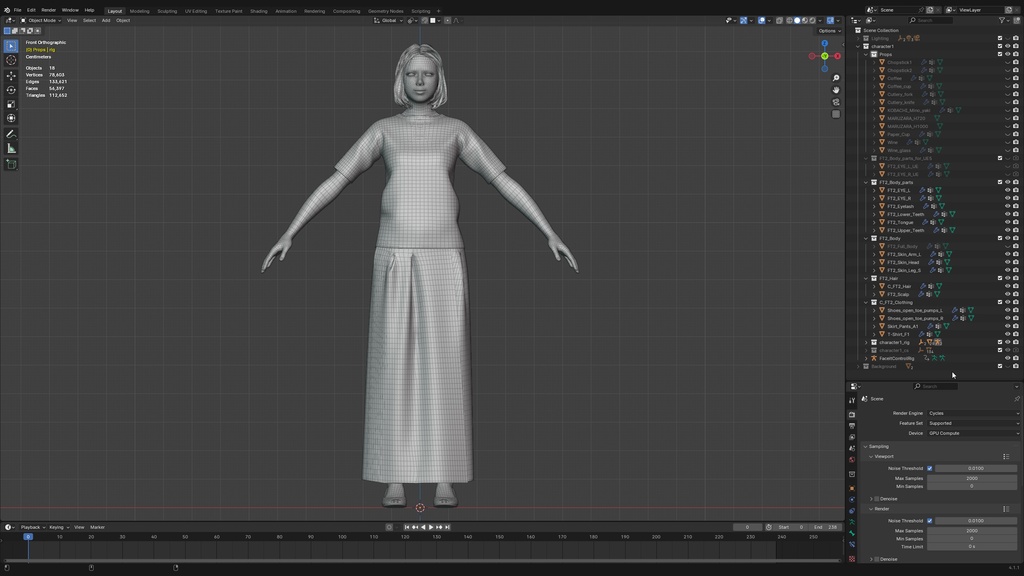Click the jump-to-end playback control in the timeline
Image resolution: width=1024 pixels, height=576 pixels.
click(x=447, y=527)
